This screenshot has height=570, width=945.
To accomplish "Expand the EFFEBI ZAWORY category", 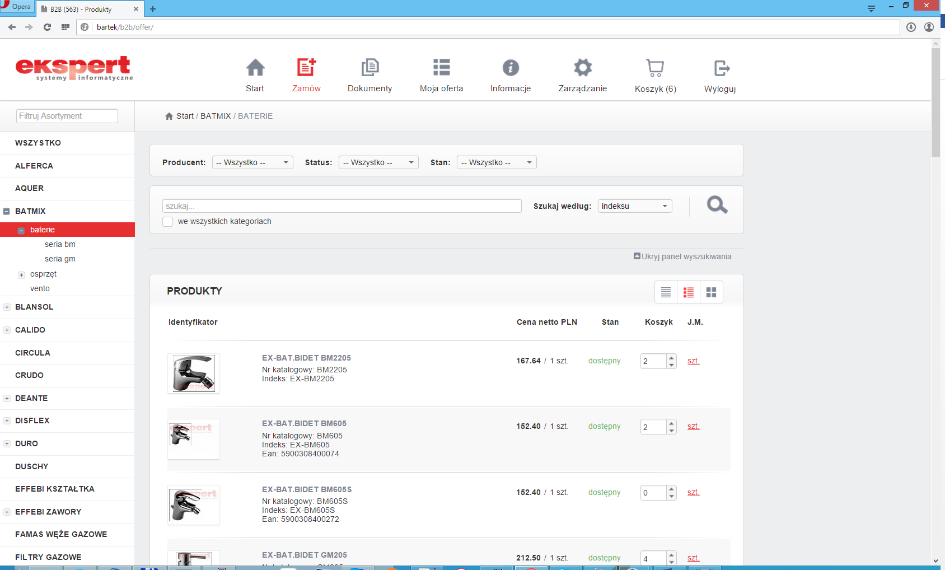I will [x=7, y=512].
